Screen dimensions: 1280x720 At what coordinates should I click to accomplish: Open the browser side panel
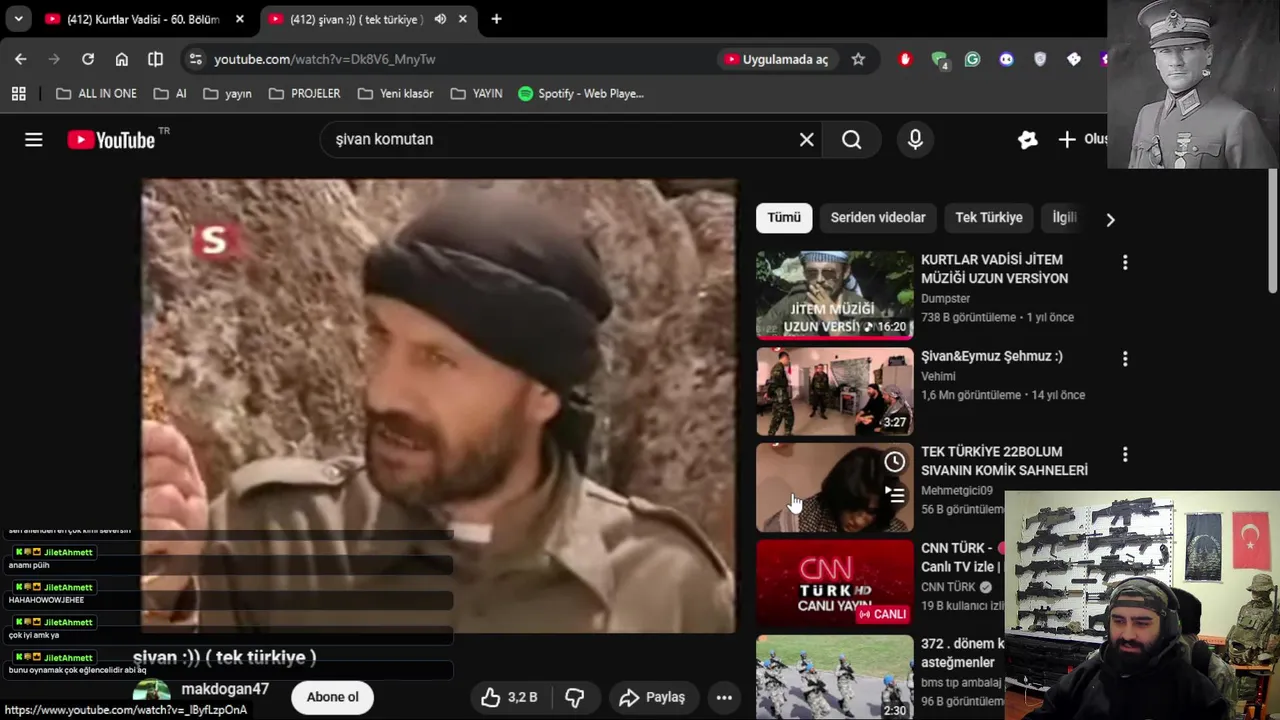pyautogui.click(x=155, y=59)
